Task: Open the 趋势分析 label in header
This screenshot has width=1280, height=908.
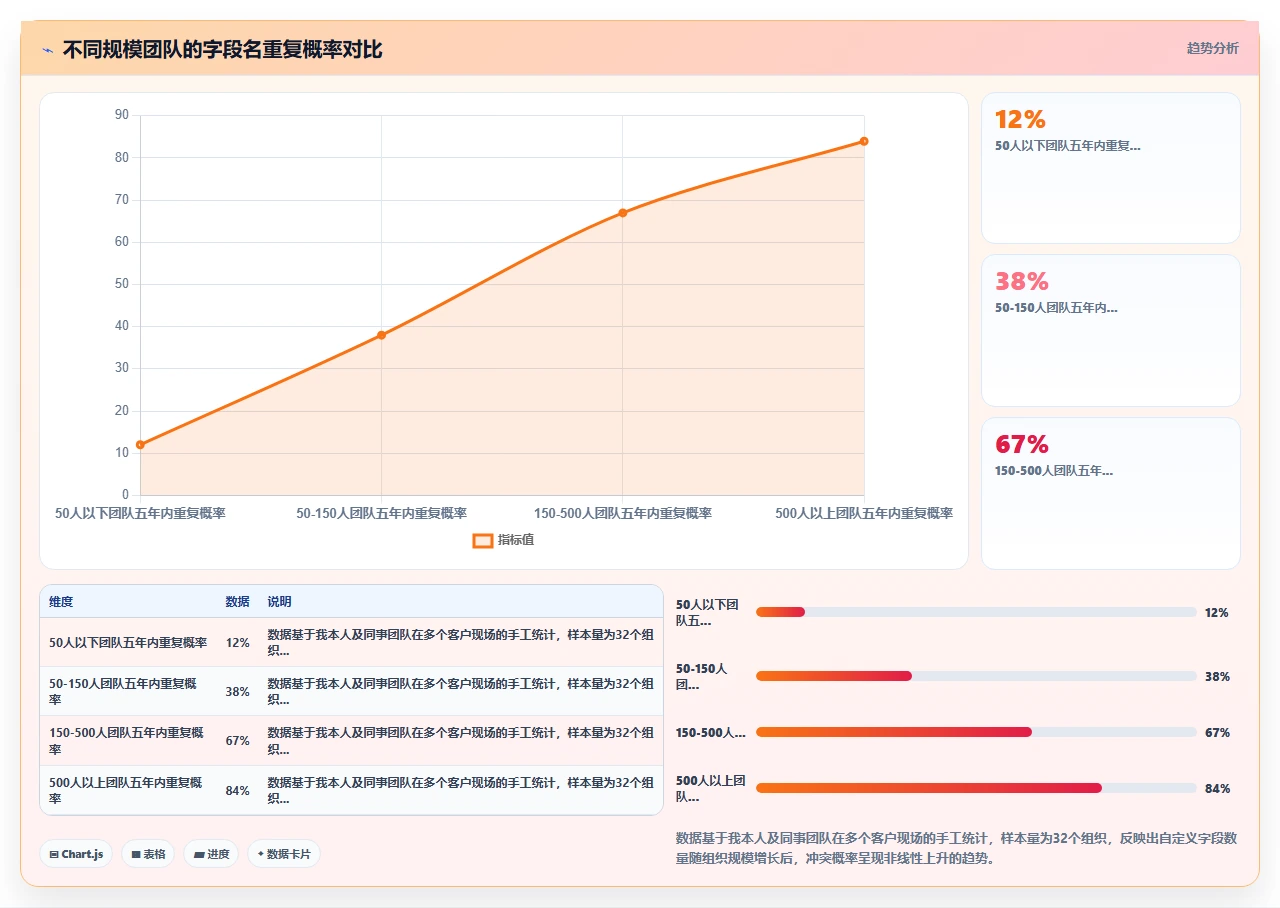Action: (1212, 48)
